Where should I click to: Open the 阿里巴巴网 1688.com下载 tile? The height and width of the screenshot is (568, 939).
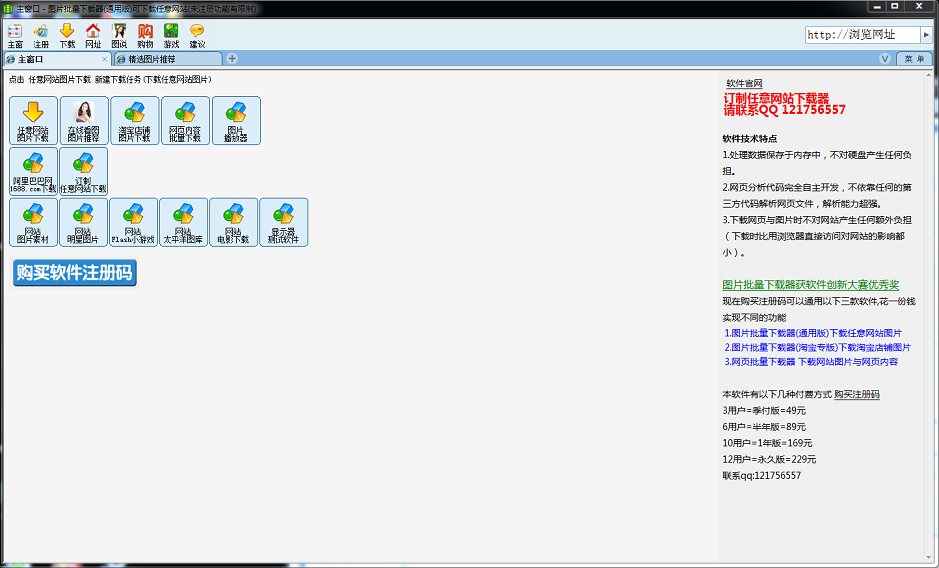click(34, 171)
